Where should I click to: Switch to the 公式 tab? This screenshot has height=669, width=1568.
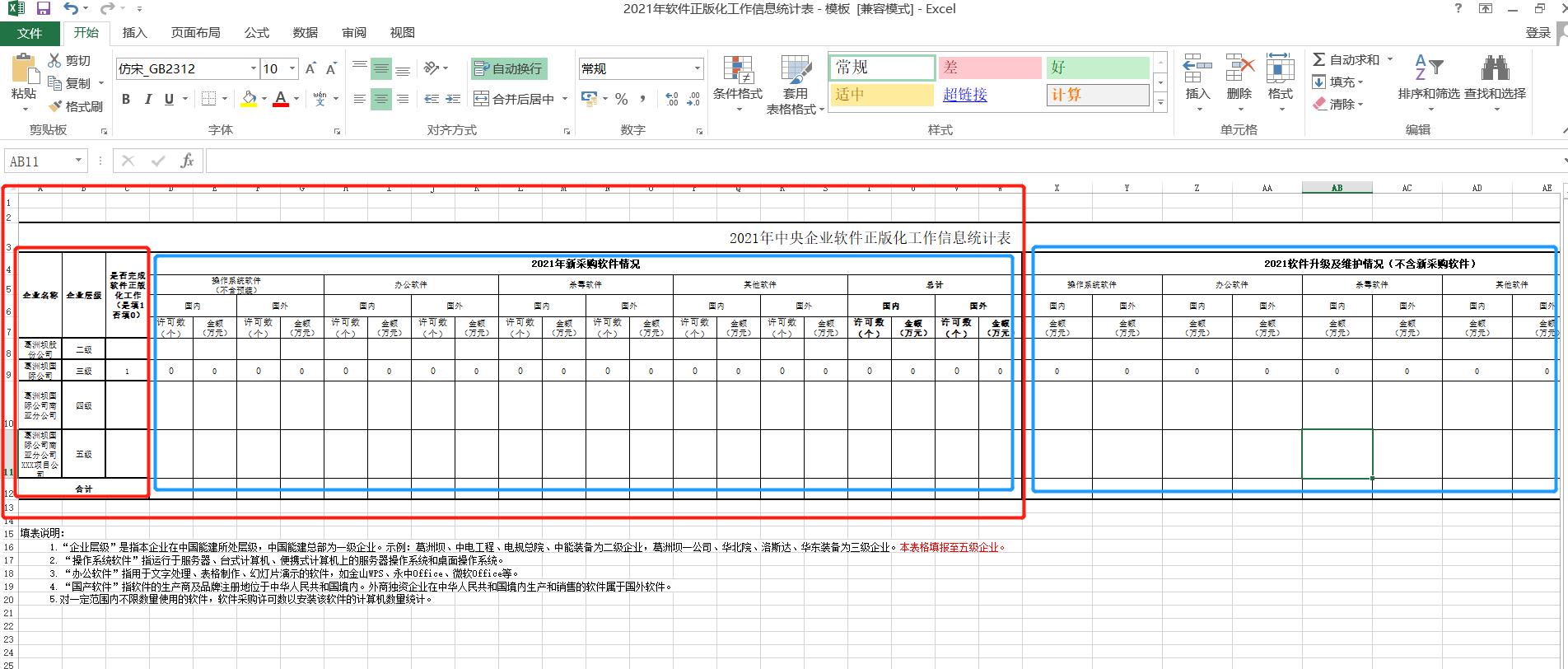coord(256,33)
